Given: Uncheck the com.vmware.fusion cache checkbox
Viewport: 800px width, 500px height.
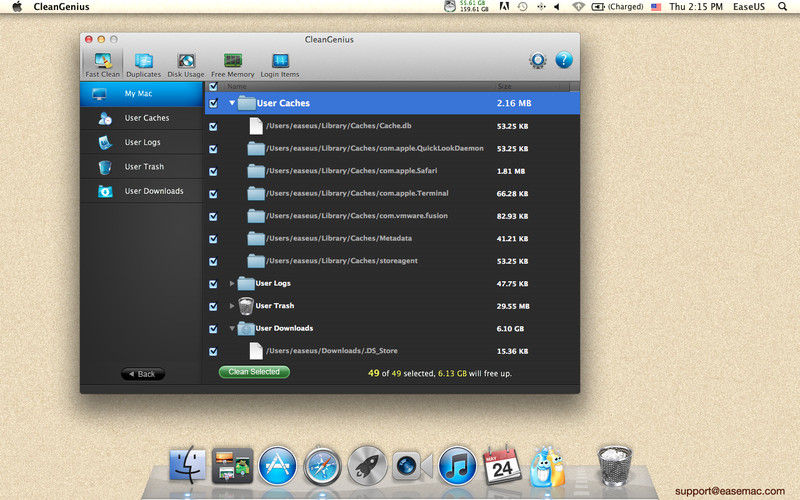Looking at the screenshot, I should pyautogui.click(x=213, y=216).
